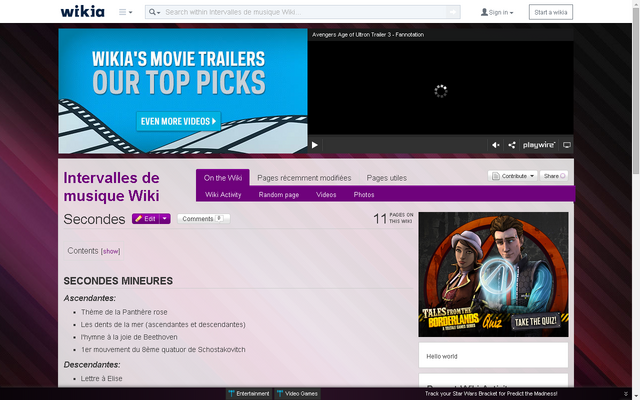This screenshot has height=400, width=640.
Task: Select Pages récemment modifiées tab
Action: point(304,178)
